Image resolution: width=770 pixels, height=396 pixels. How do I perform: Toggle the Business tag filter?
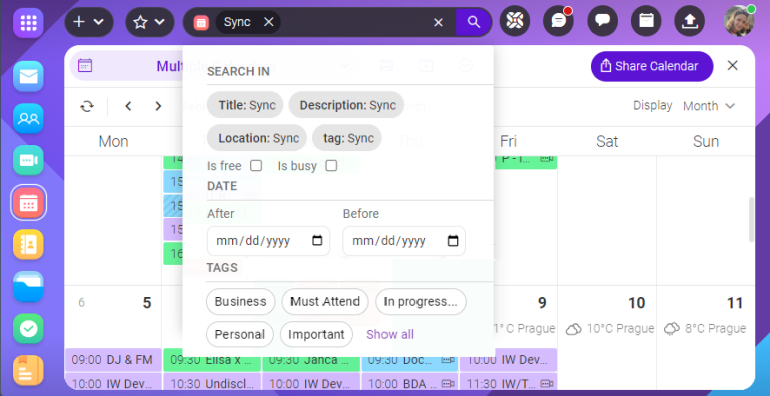click(241, 301)
